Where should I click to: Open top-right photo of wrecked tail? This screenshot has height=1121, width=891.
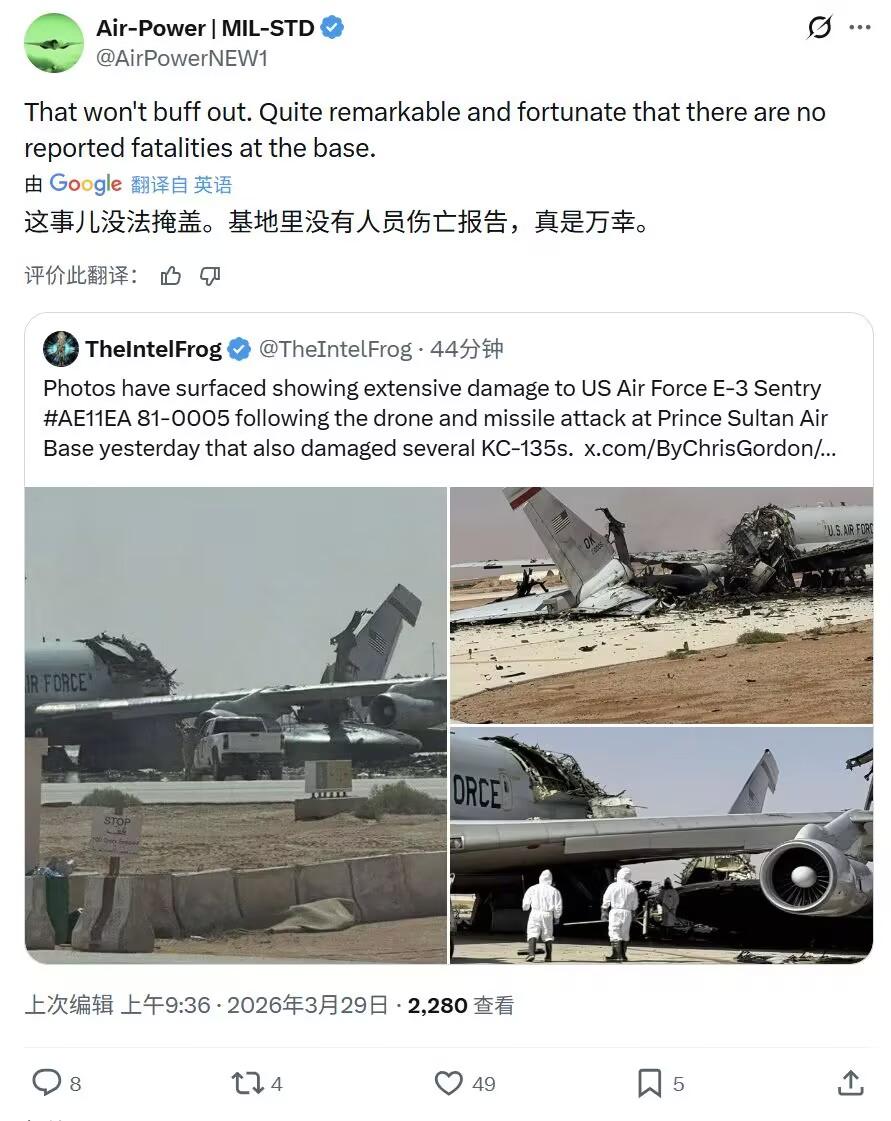point(661,605)
